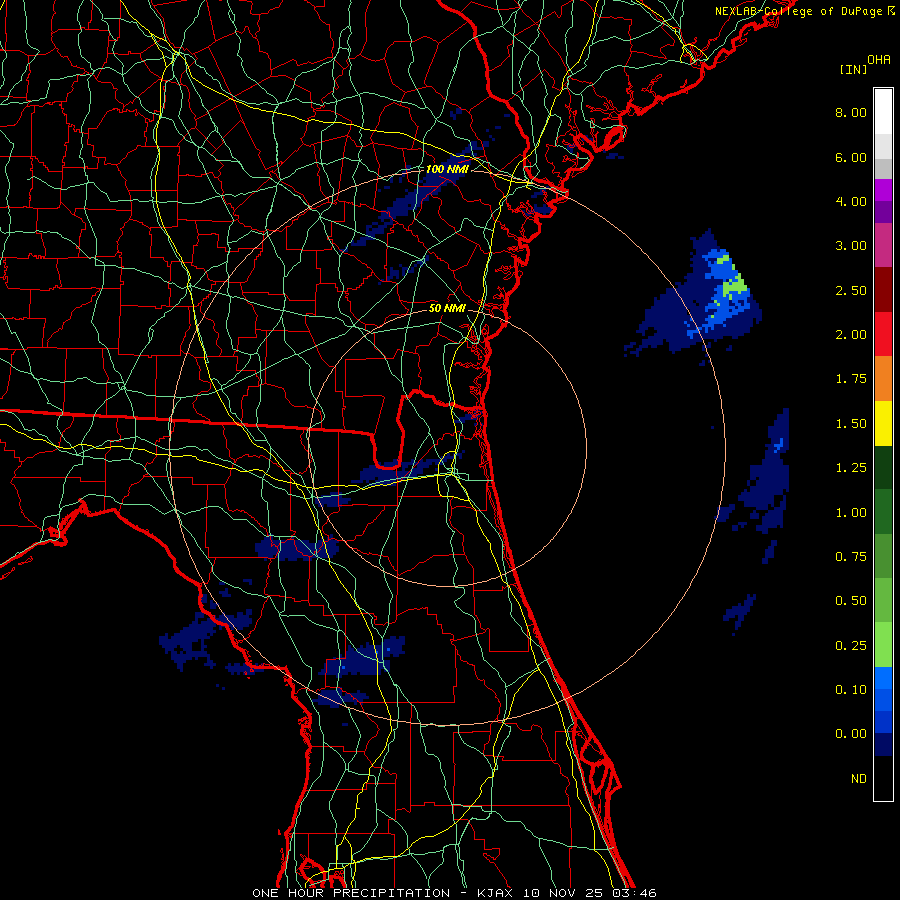Click the bright red legend swatch at 2.00
Viewport: 900px width, 900px height.
883,334
